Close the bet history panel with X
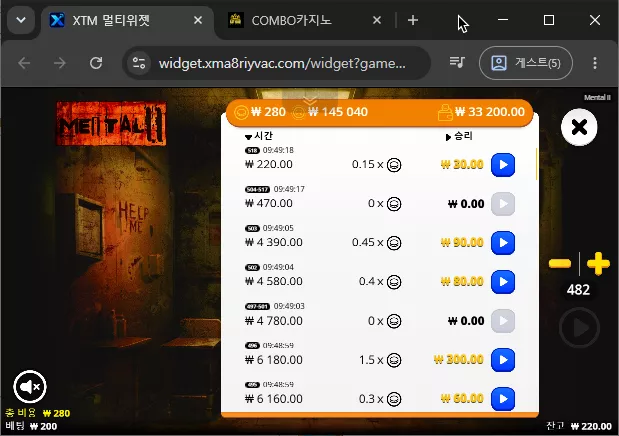619x436 pixels. click(579, 127)
